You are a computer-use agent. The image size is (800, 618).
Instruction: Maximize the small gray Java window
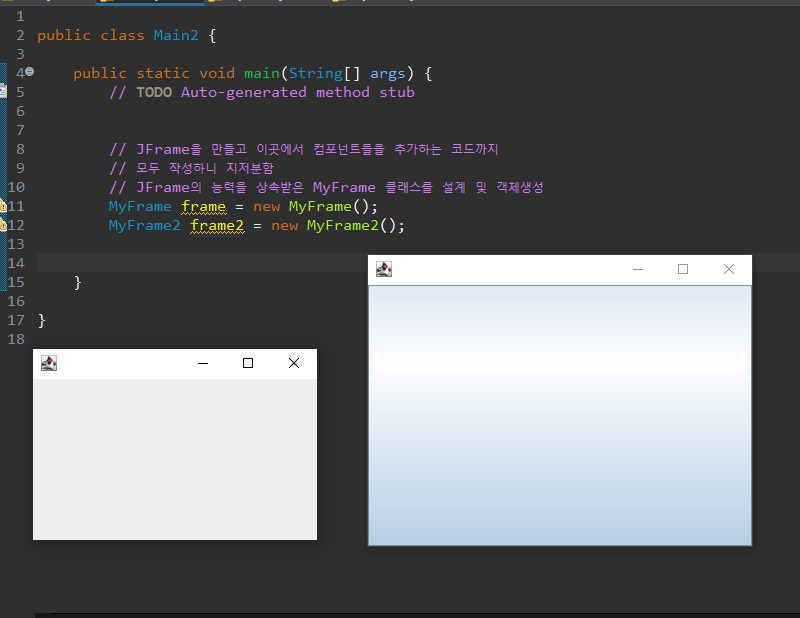pyautogui.click(x=248, y=363)
